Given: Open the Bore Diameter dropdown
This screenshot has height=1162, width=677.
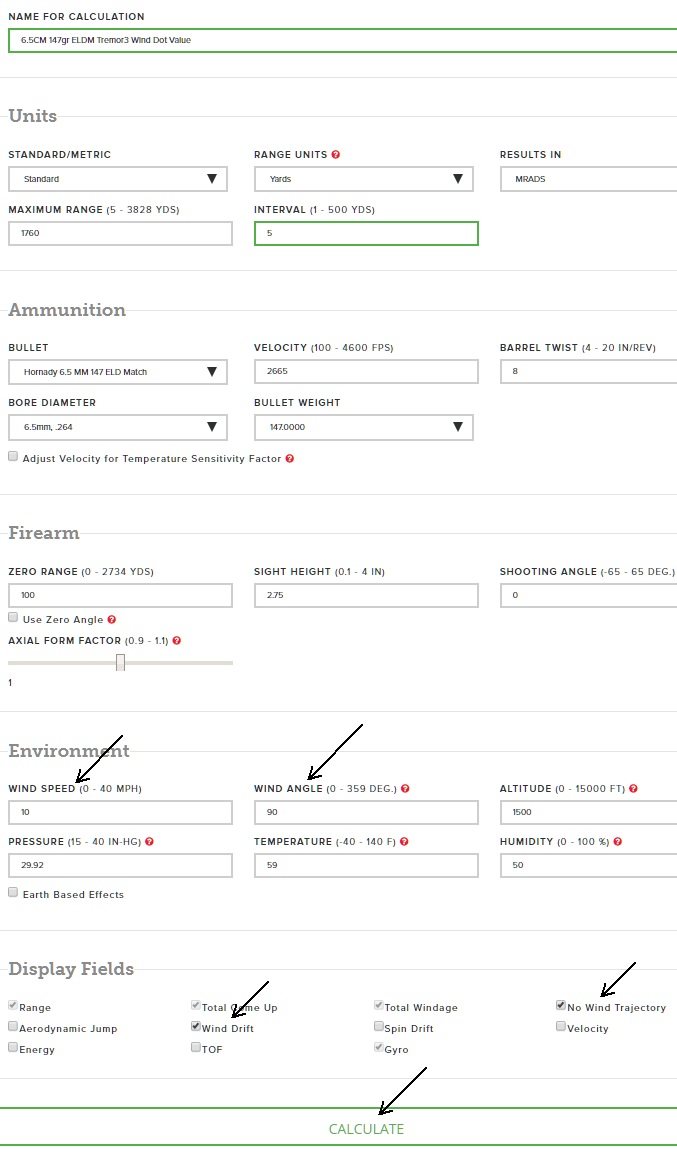Looking at the screenshot, I should pyautogui.click(x=118, y=427).
